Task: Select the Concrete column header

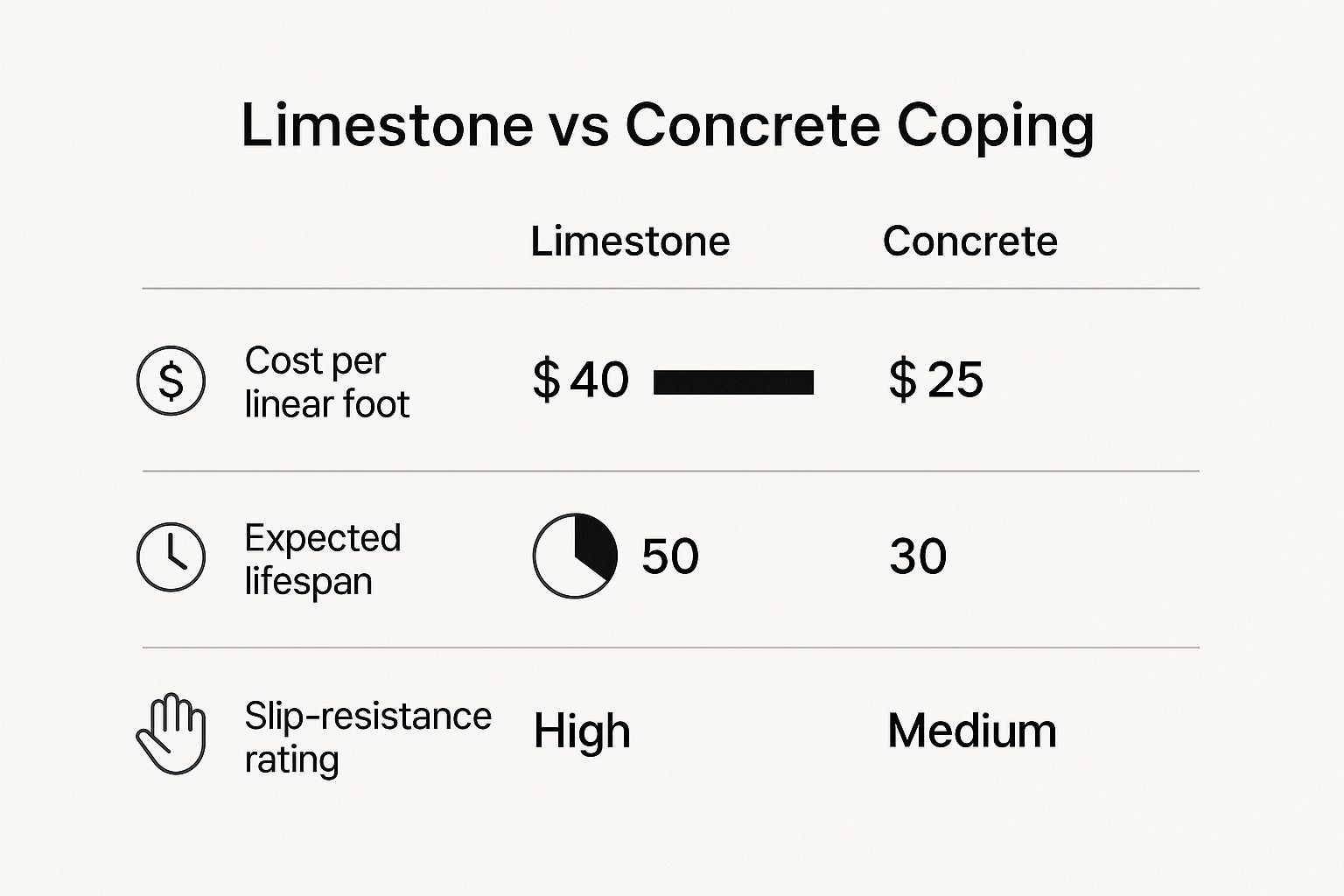Action: [x=969, y=241]
